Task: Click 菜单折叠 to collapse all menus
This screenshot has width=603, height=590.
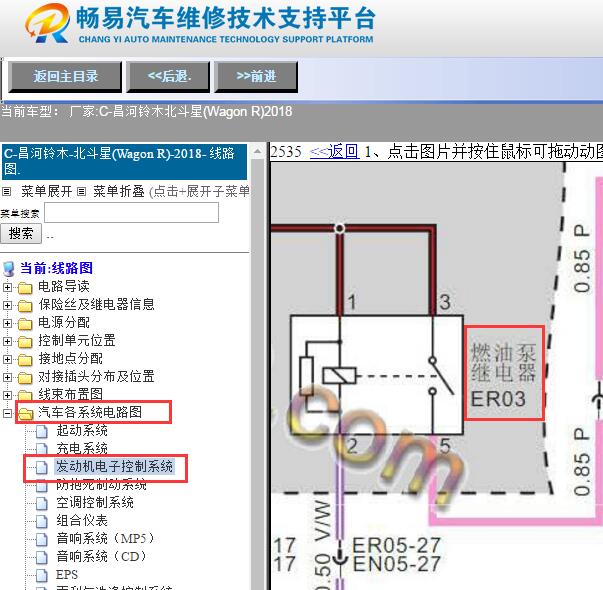Action: [x=119, y=191]
